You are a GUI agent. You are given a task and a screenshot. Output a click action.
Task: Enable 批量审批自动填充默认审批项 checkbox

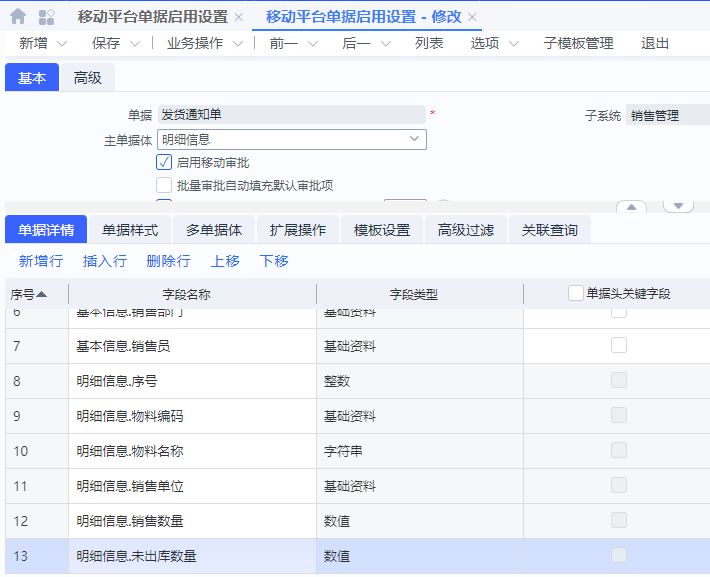coord(164,185)
